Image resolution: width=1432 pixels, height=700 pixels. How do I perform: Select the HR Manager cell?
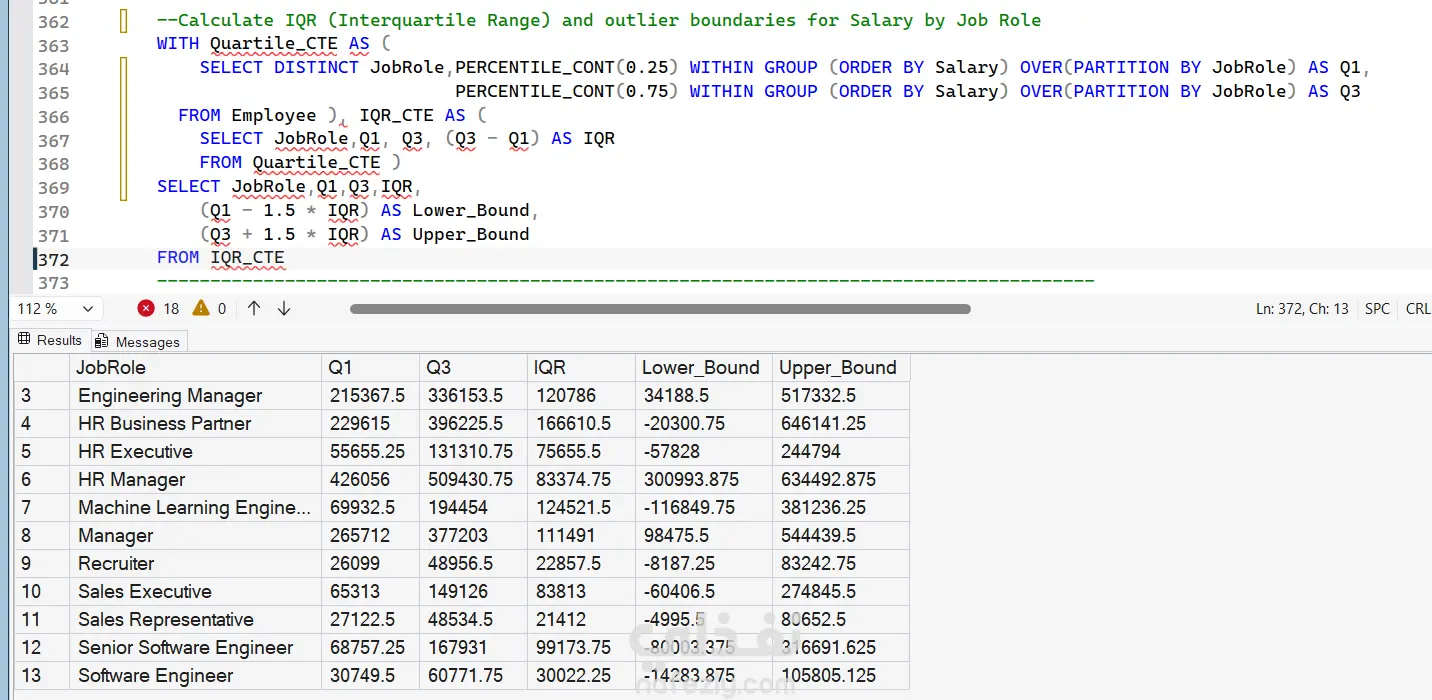tap(196, 479)
